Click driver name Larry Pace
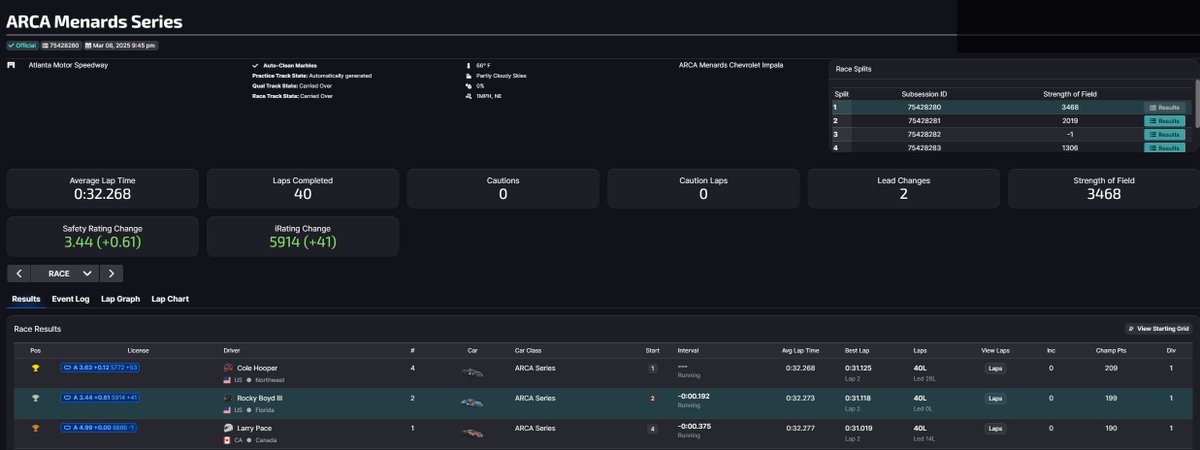1200x450 pixels. pos(254,428)
